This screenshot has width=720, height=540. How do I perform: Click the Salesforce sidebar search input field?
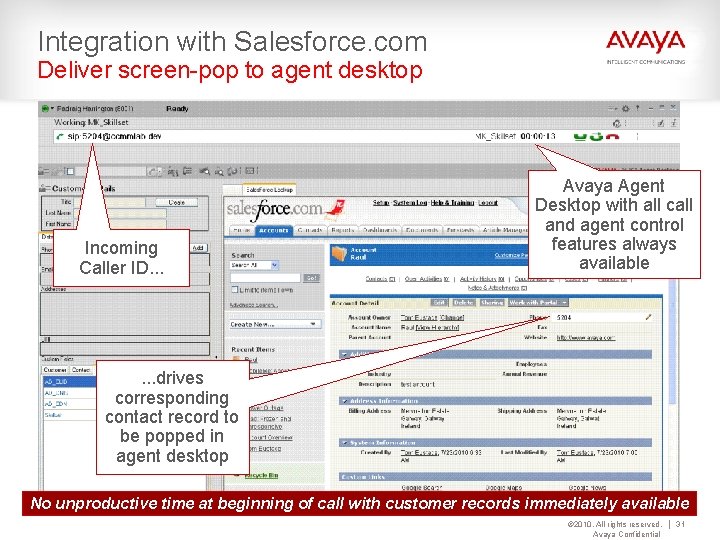pyautogui.click(x=265, y=278)
